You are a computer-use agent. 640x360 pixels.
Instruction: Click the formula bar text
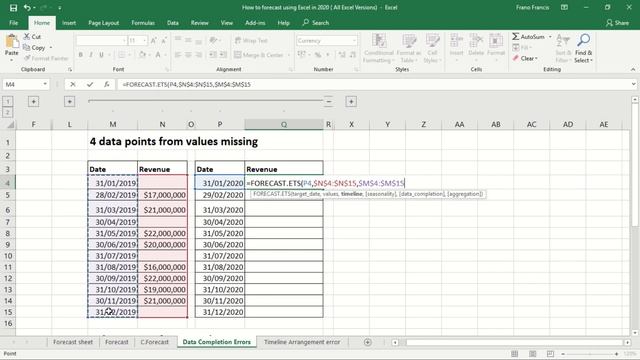(x=187, y=84)
